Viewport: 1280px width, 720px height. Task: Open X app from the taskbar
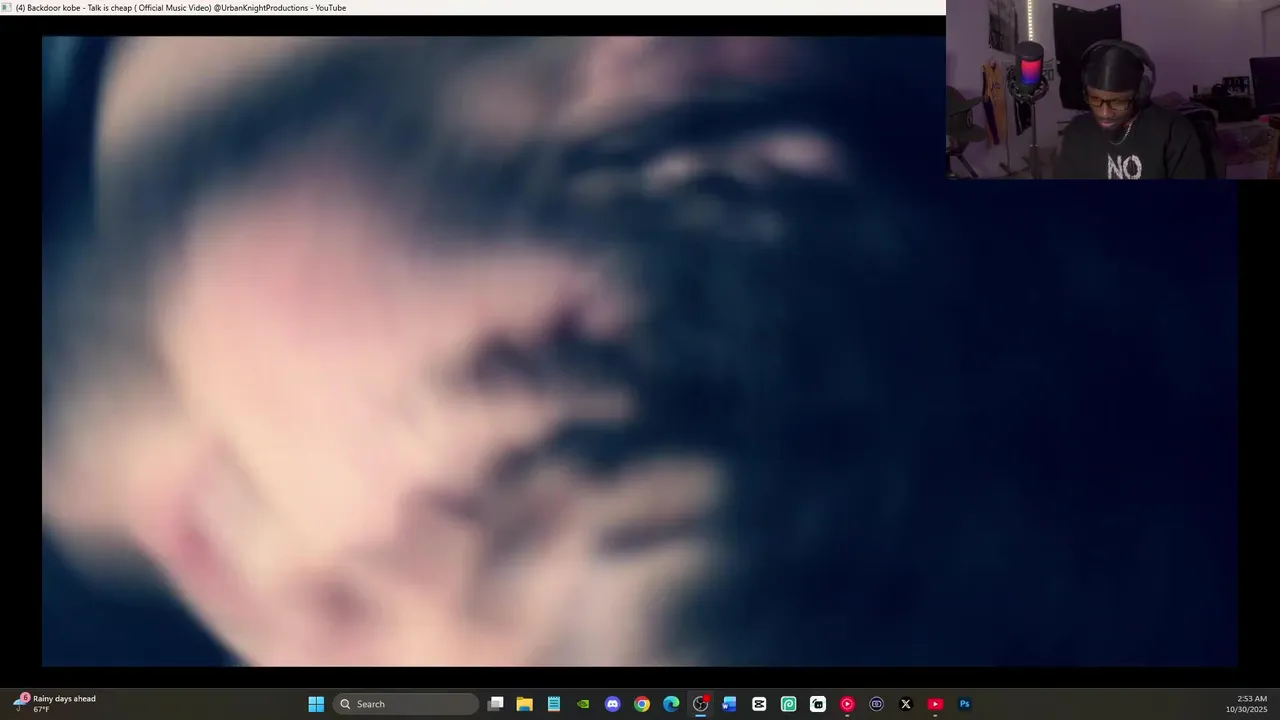click(x=906, y=704)
